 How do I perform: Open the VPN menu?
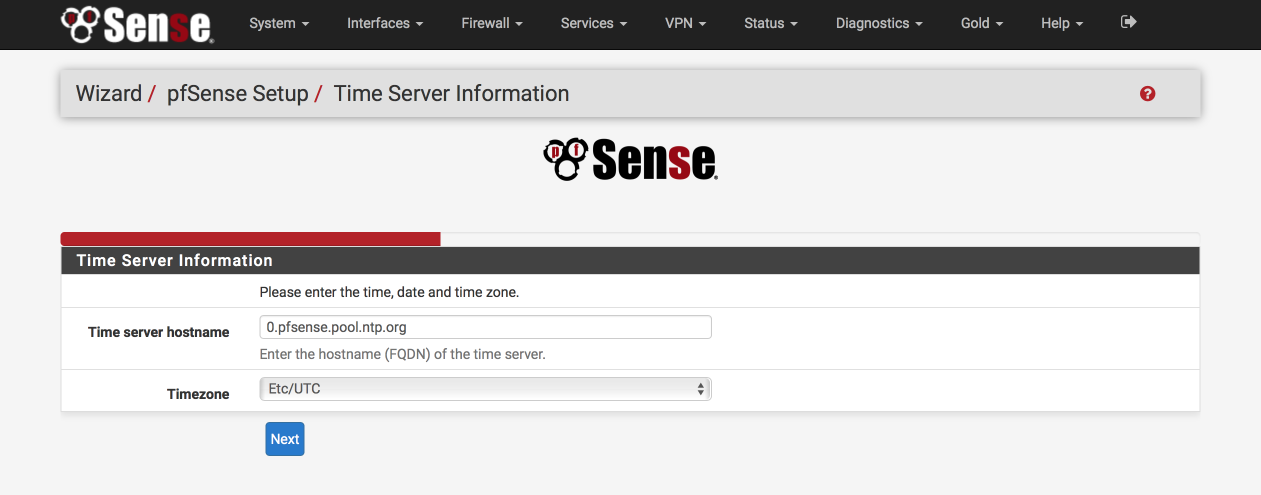click(x=686, y=23)
